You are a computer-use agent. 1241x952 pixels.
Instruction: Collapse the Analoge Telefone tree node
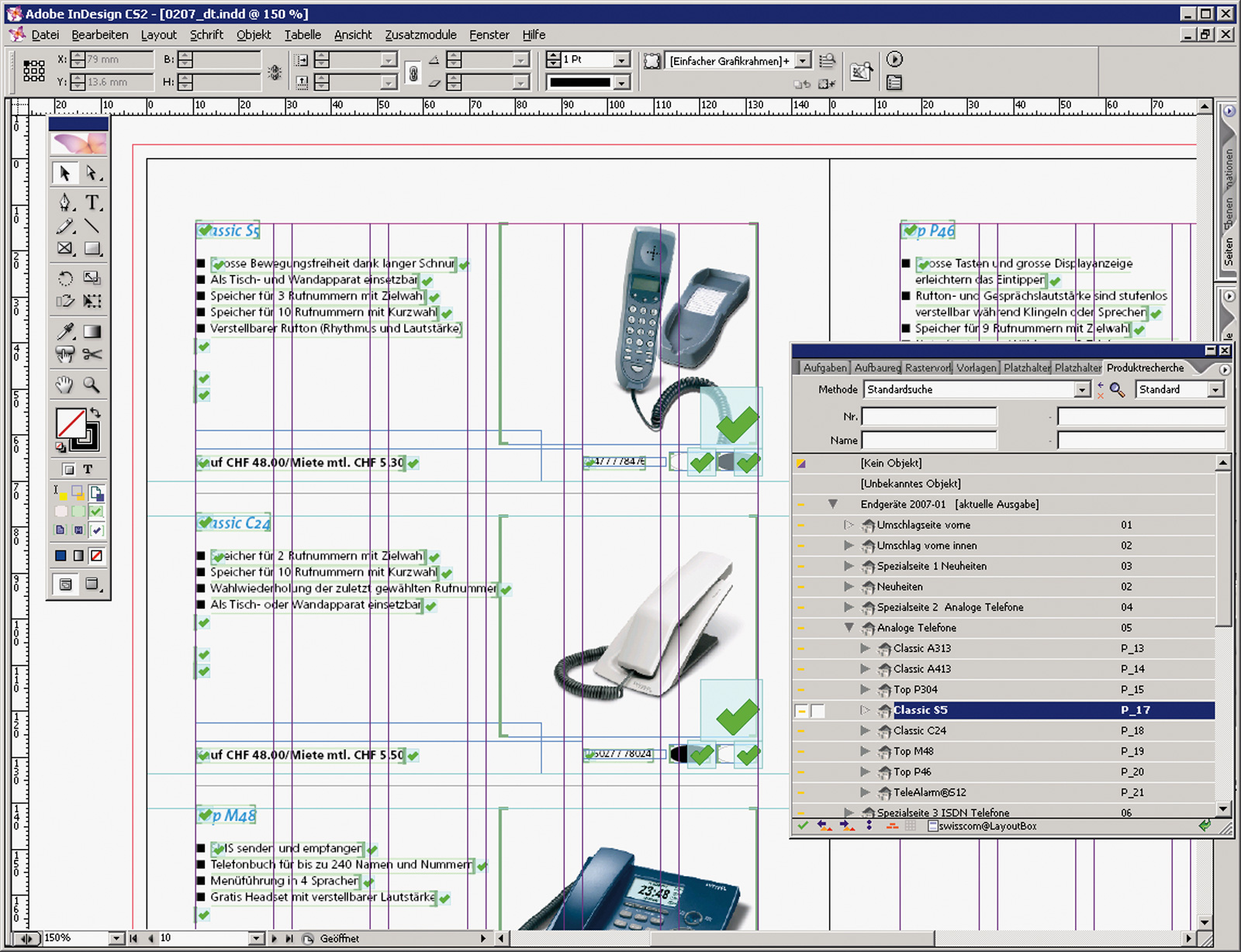point(849,628)
